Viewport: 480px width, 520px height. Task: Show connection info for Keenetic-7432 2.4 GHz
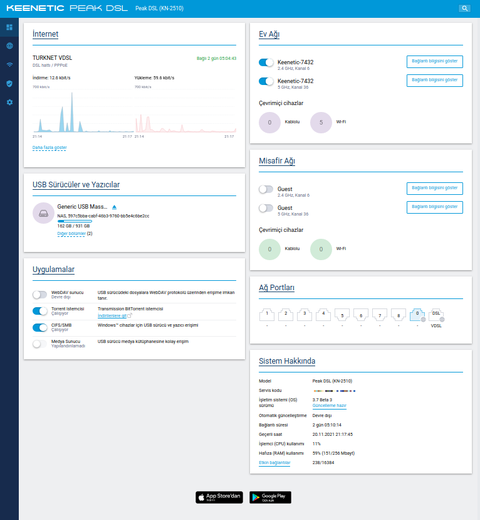(x=435, y=61)
